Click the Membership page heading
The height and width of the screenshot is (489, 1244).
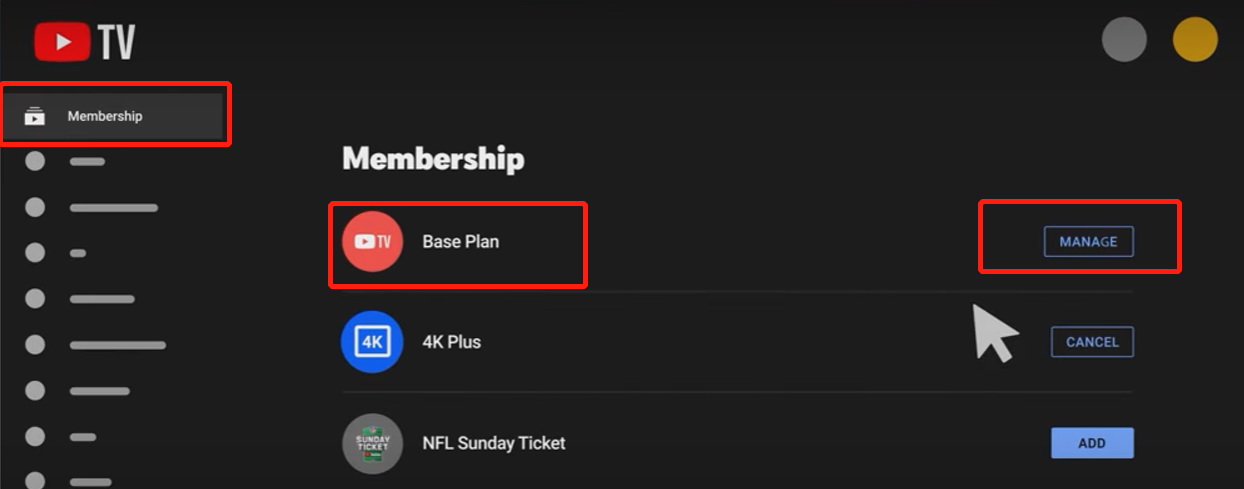(433, 159)
